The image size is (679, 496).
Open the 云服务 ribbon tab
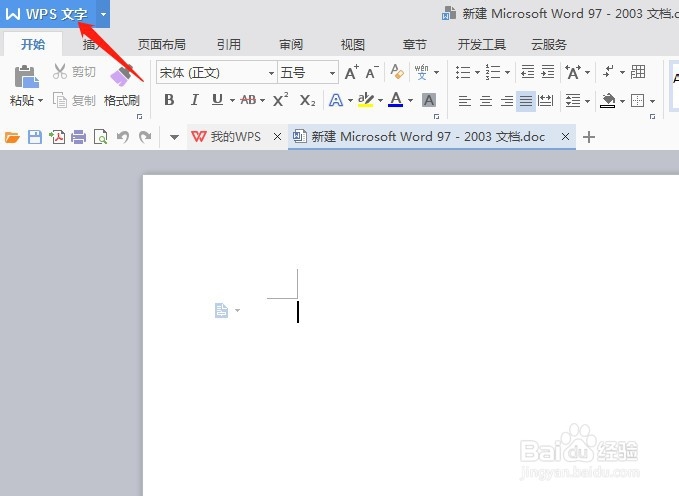(x=549, y=44)
